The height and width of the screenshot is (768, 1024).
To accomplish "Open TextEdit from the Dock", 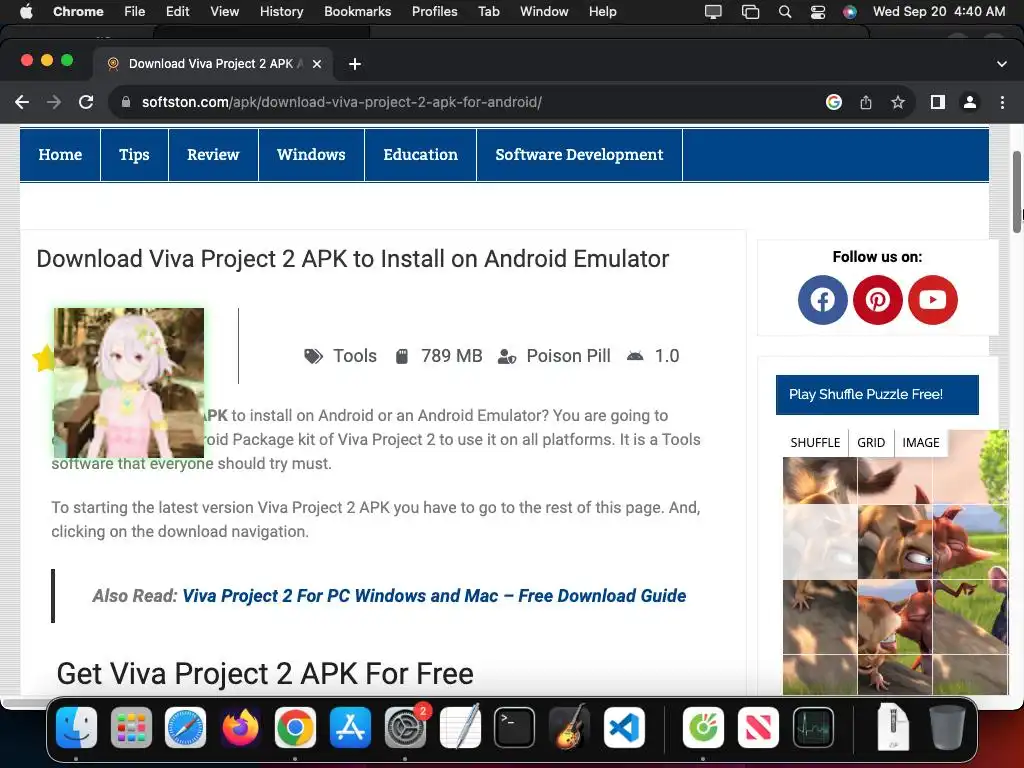I will pyautogui.click(x=460, y=727).
